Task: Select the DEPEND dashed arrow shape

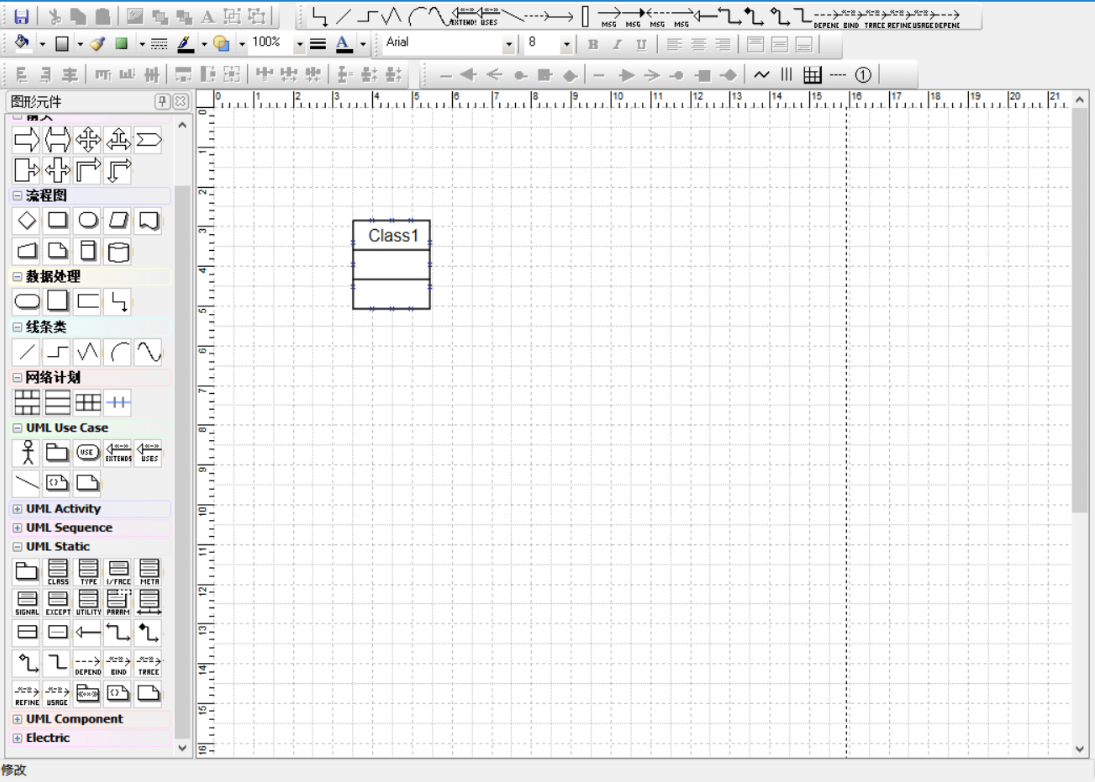Action: tap(88, 663)
